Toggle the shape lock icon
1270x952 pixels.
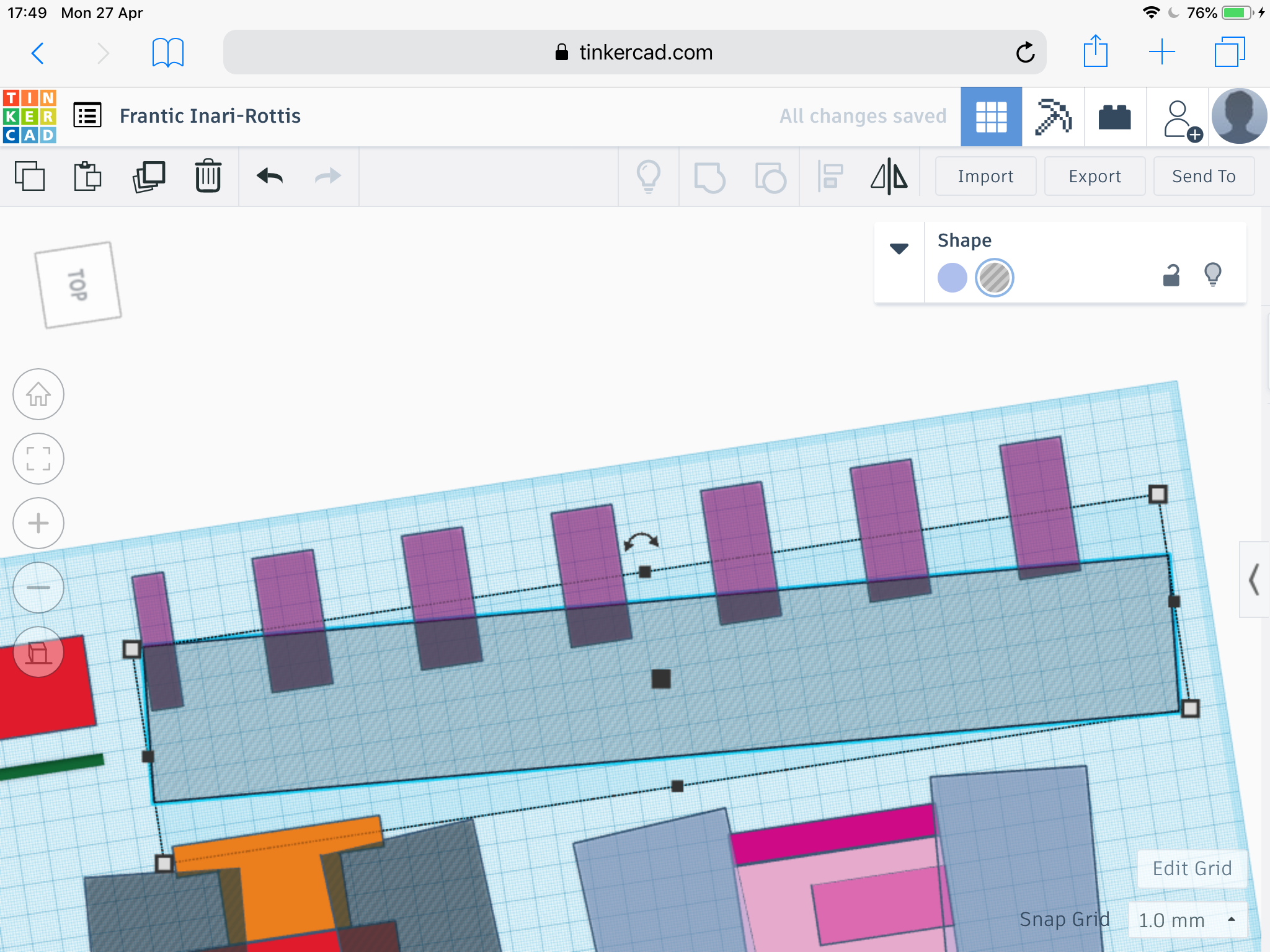[x=1171, y=275]
